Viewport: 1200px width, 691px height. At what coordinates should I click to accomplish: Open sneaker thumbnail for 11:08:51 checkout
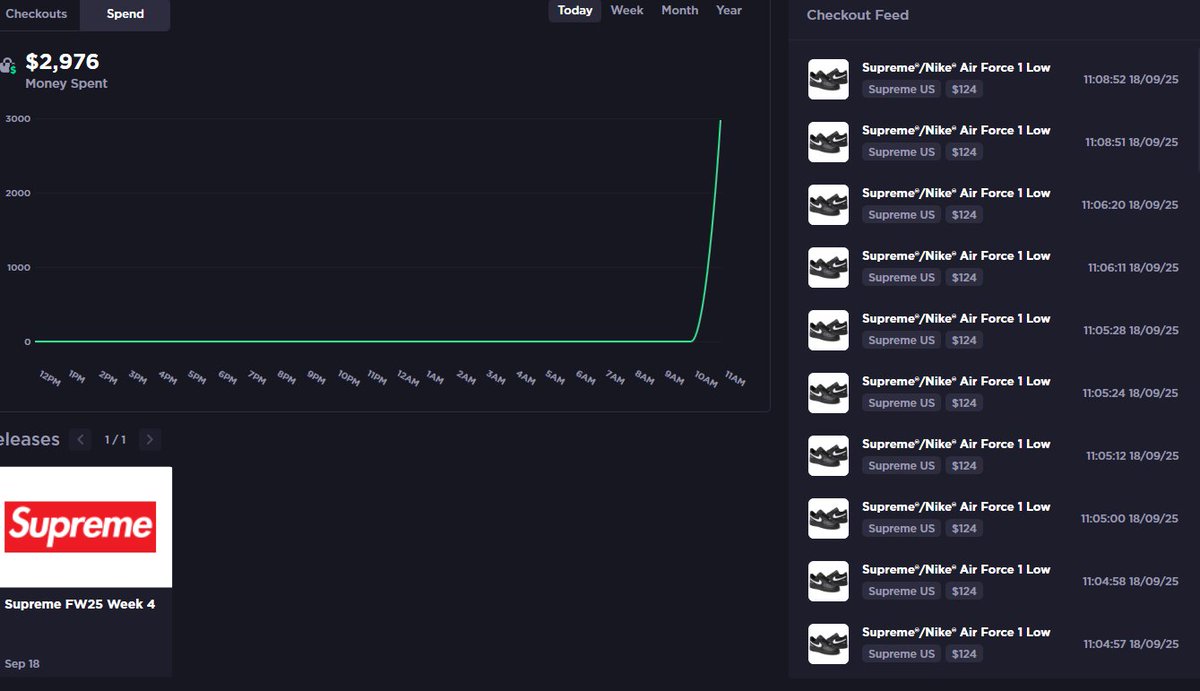click(x=828, y=142)
